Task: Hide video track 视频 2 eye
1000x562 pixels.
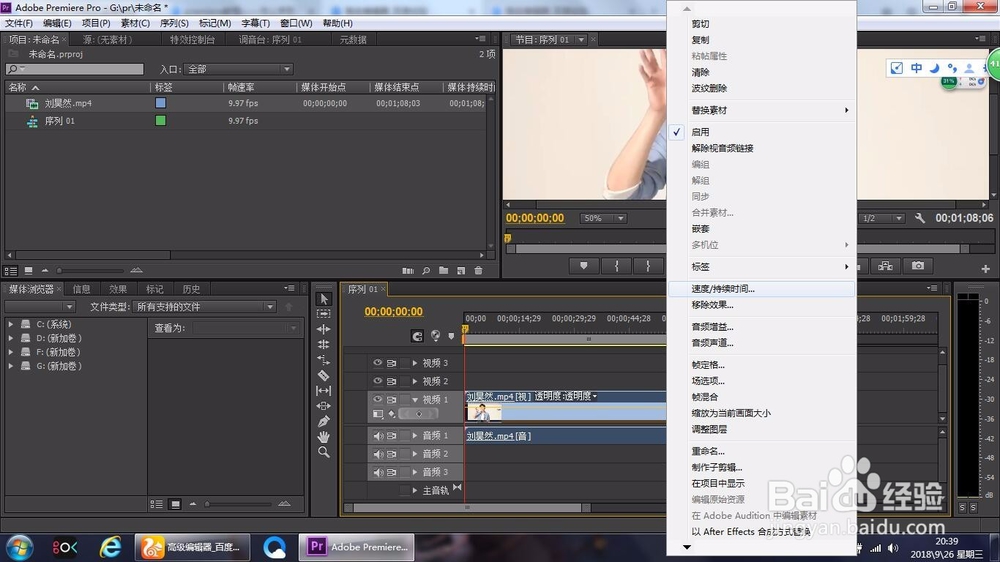Action: tap(378, 381)
